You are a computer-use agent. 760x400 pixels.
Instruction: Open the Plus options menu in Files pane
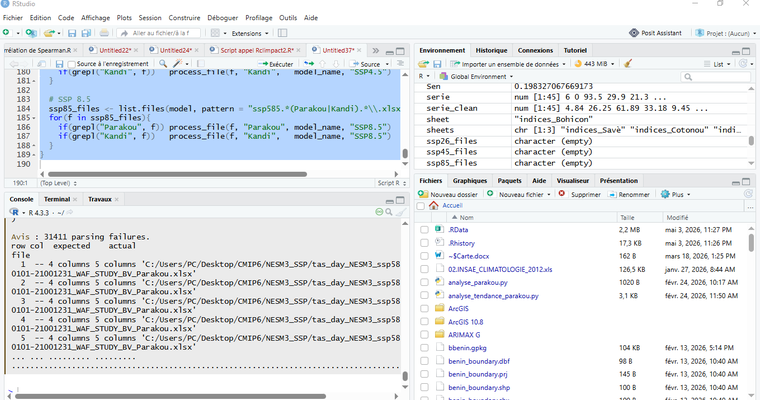pyautogui.click(x=675, y=194)
